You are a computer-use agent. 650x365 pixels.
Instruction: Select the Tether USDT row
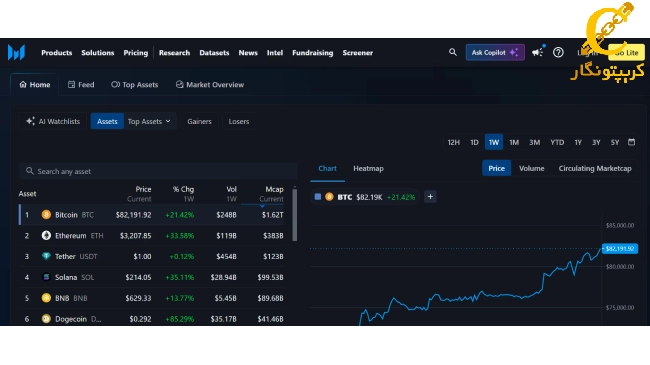tap(152, 256)
